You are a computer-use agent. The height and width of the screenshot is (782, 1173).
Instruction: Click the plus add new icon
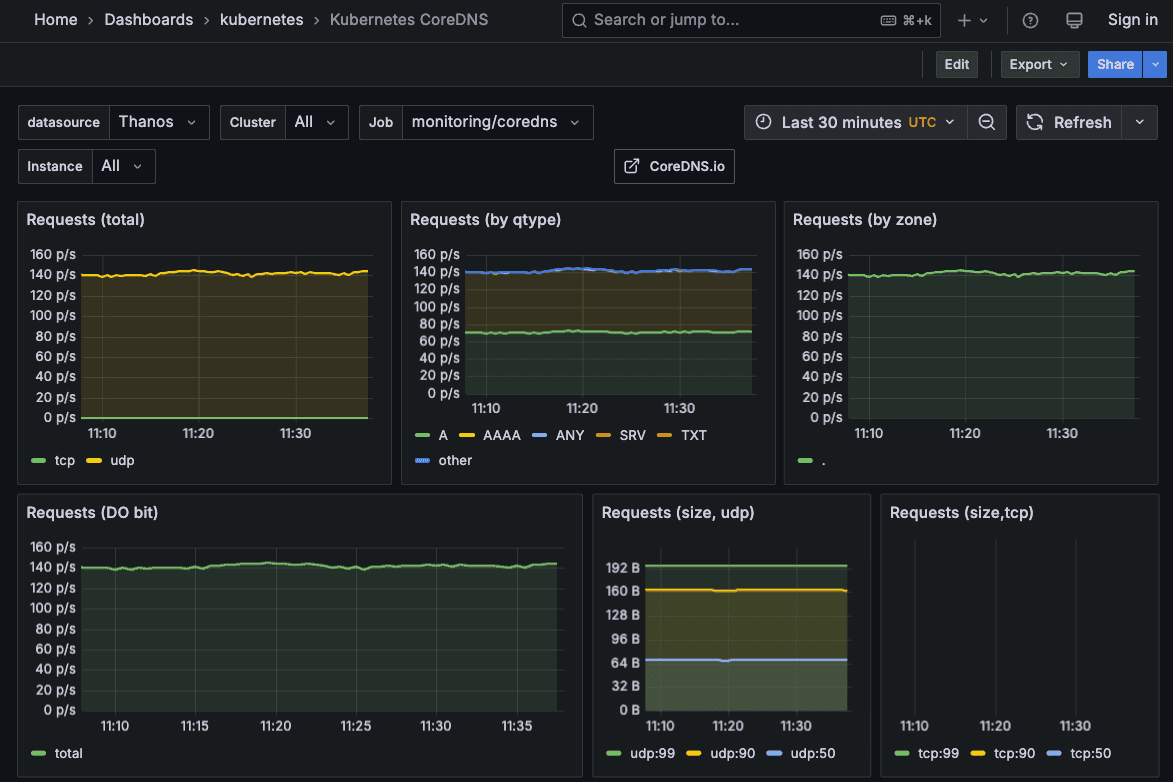[x=964, y=20]
